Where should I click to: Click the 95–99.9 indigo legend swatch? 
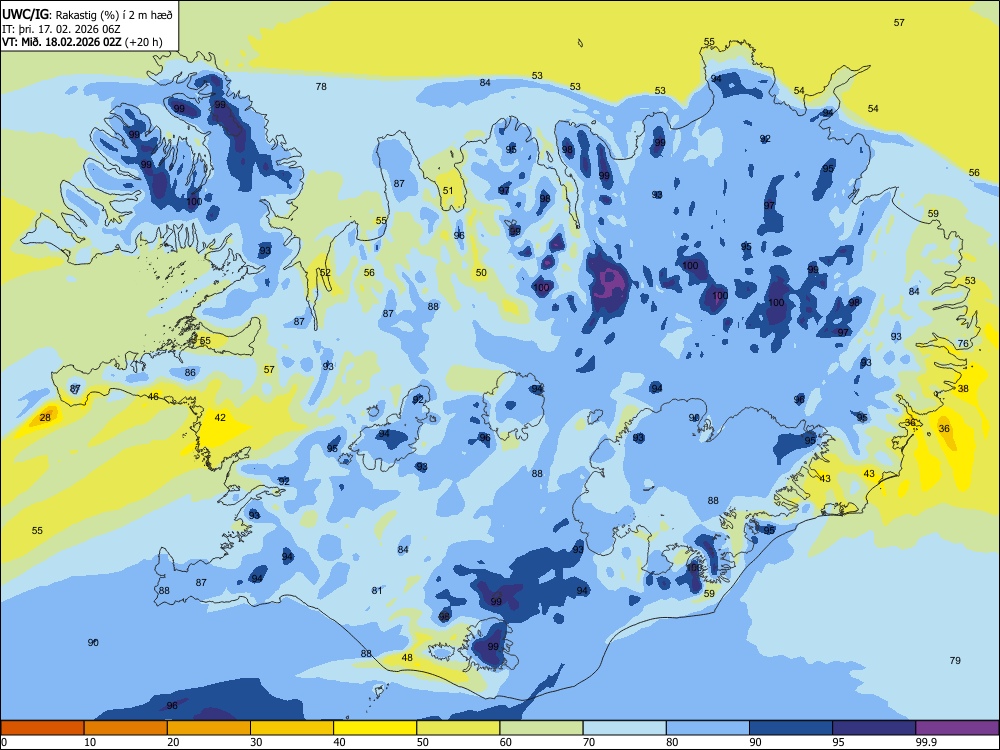[x=874, y=728]
